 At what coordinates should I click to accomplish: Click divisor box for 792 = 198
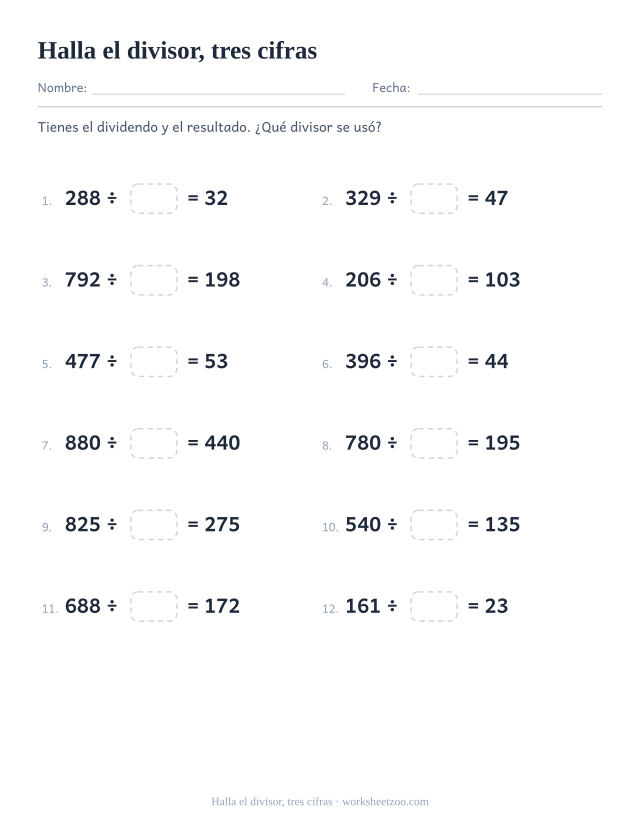(154, 280)
